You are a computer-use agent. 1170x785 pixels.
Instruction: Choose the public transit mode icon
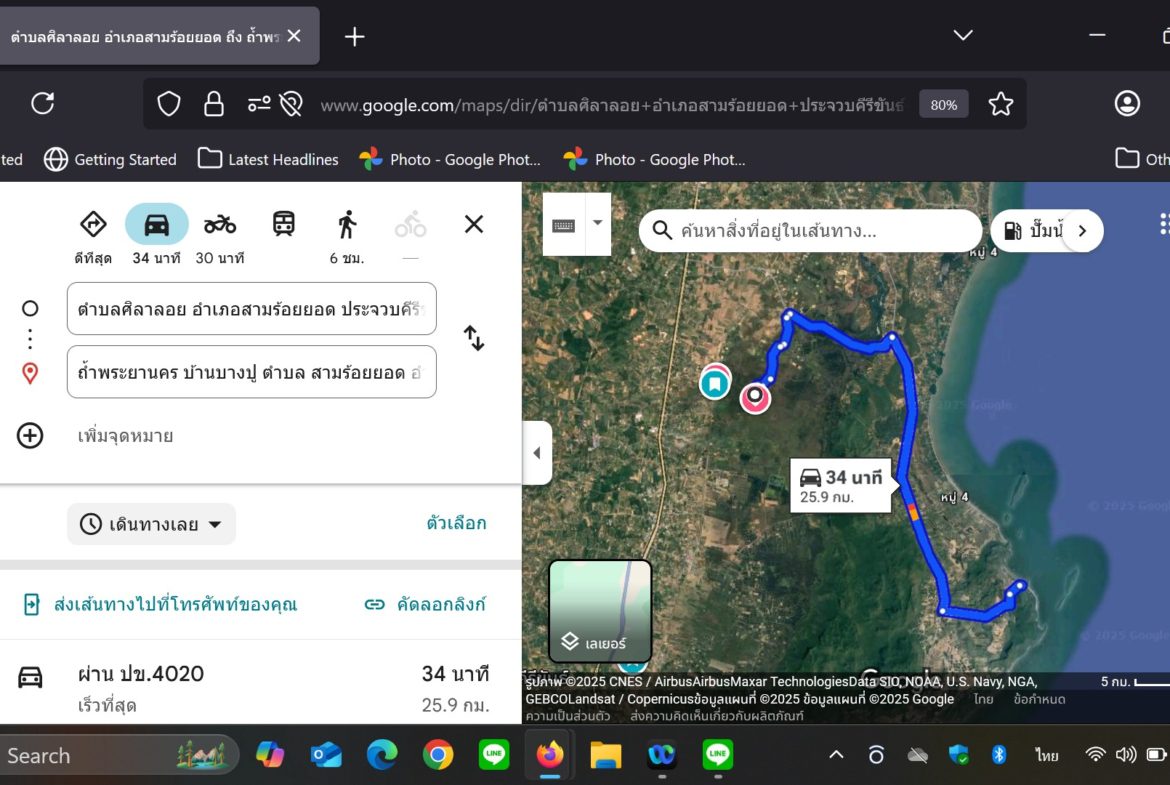tap(284, 224)
